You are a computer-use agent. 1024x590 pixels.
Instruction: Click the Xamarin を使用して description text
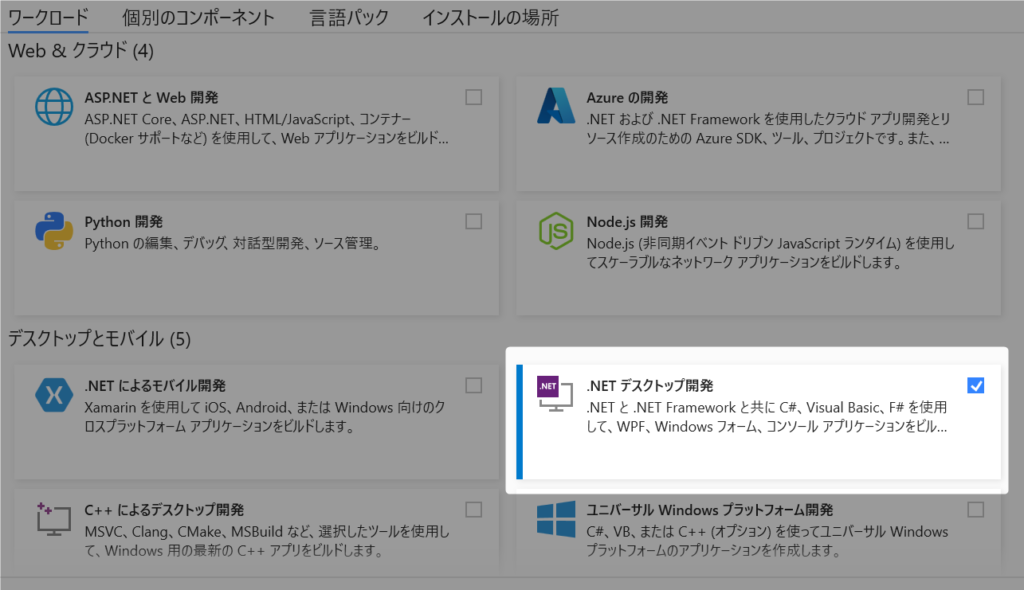[265, 417]
